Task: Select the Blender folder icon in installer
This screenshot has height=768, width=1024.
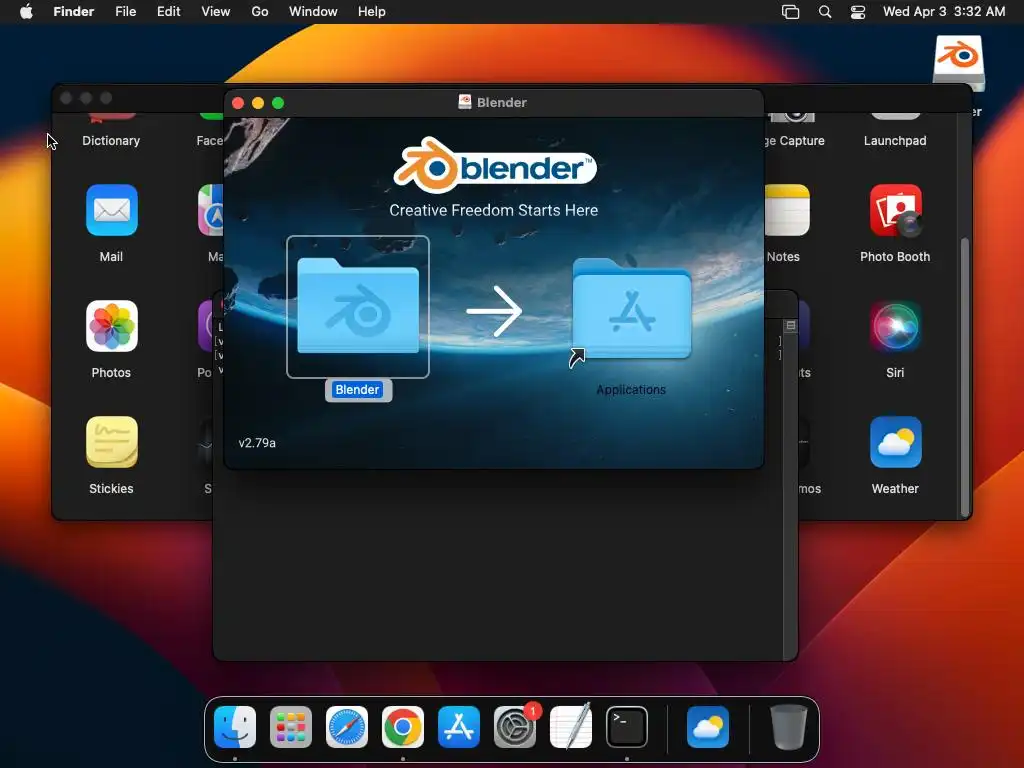Action: (x=358, y=306)
